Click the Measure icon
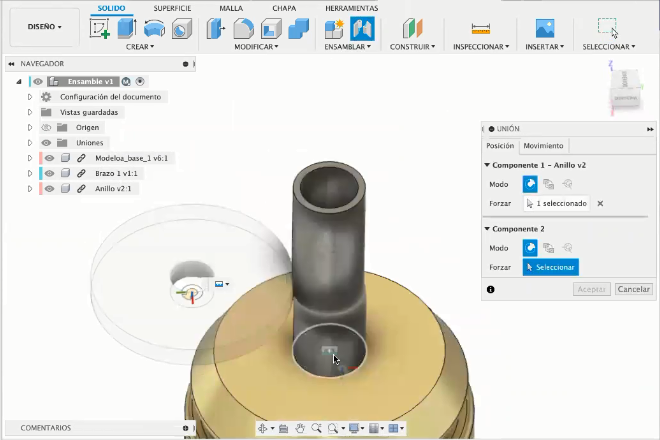This screenshot has width=660, height=440. click(481, 29)
